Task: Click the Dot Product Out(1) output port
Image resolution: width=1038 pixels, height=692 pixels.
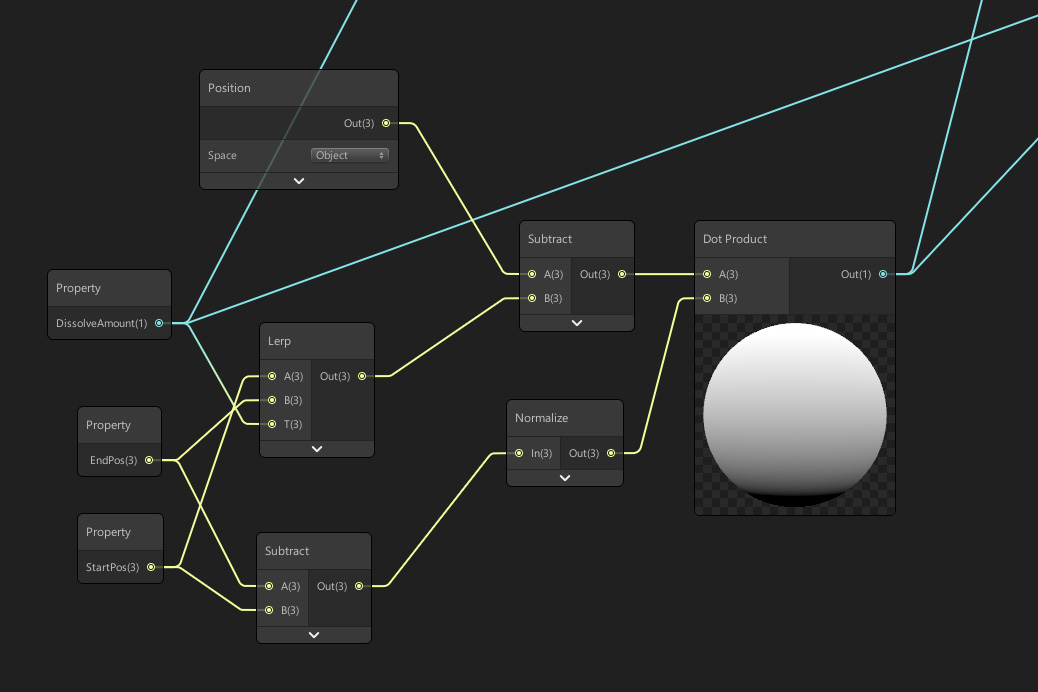Action: [882, 274]
